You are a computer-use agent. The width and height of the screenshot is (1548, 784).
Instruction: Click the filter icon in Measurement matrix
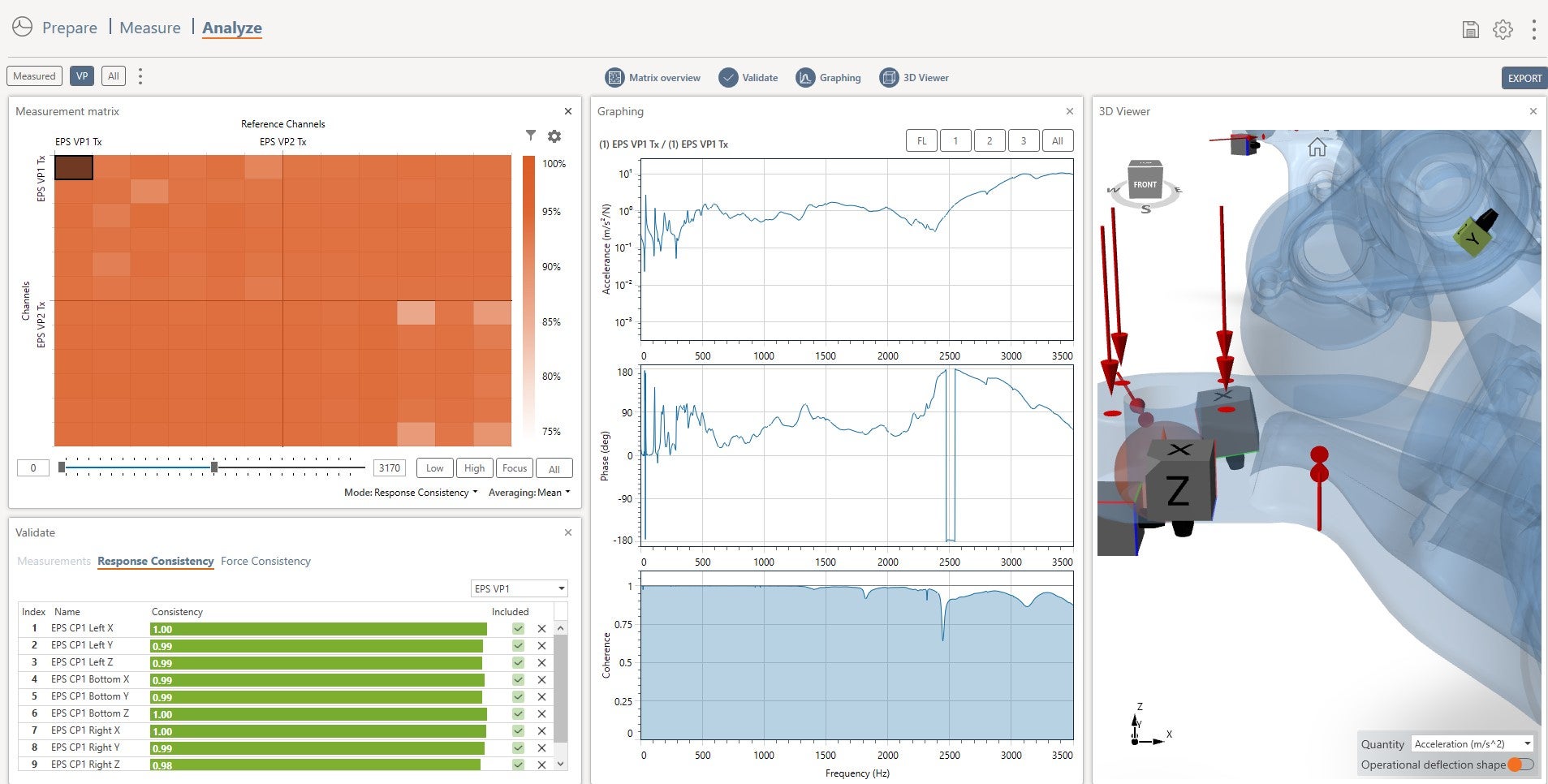[530, 136]
